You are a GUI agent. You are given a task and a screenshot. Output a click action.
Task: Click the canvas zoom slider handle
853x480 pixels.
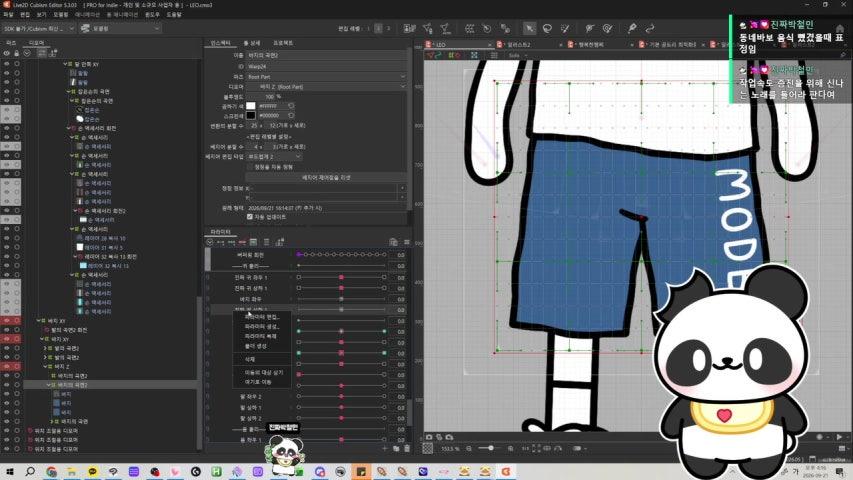[491, 448]
